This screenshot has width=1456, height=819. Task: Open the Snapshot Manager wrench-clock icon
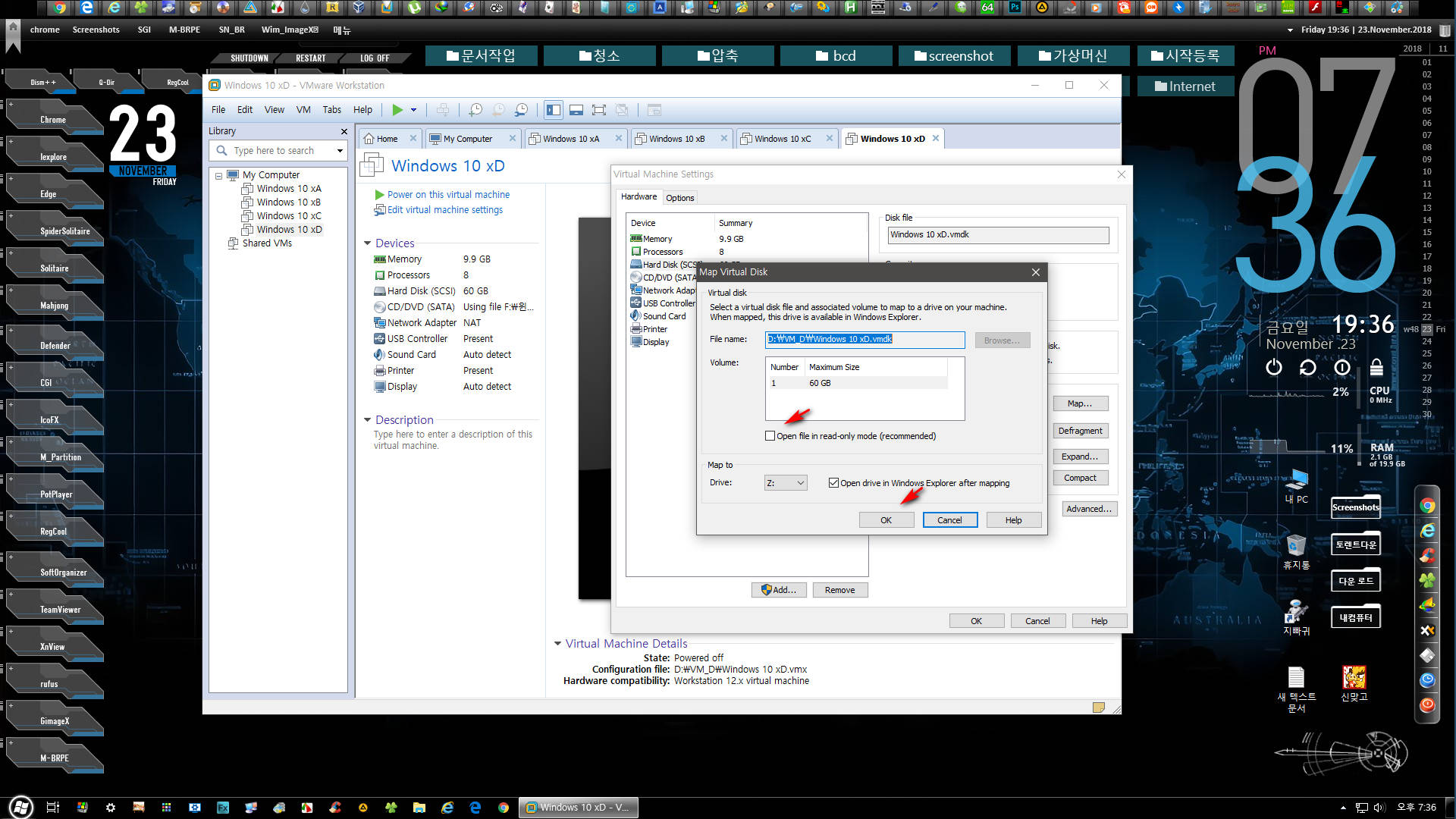(522, 110)
